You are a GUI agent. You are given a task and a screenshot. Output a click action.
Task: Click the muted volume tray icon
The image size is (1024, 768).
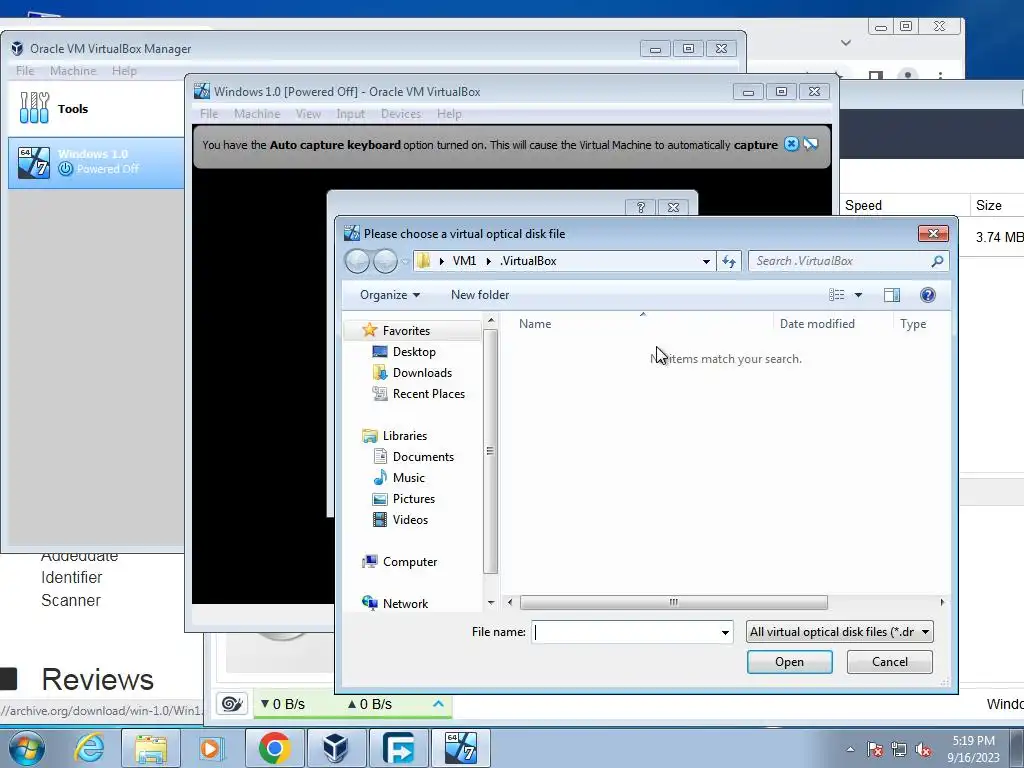coord(923,749)
